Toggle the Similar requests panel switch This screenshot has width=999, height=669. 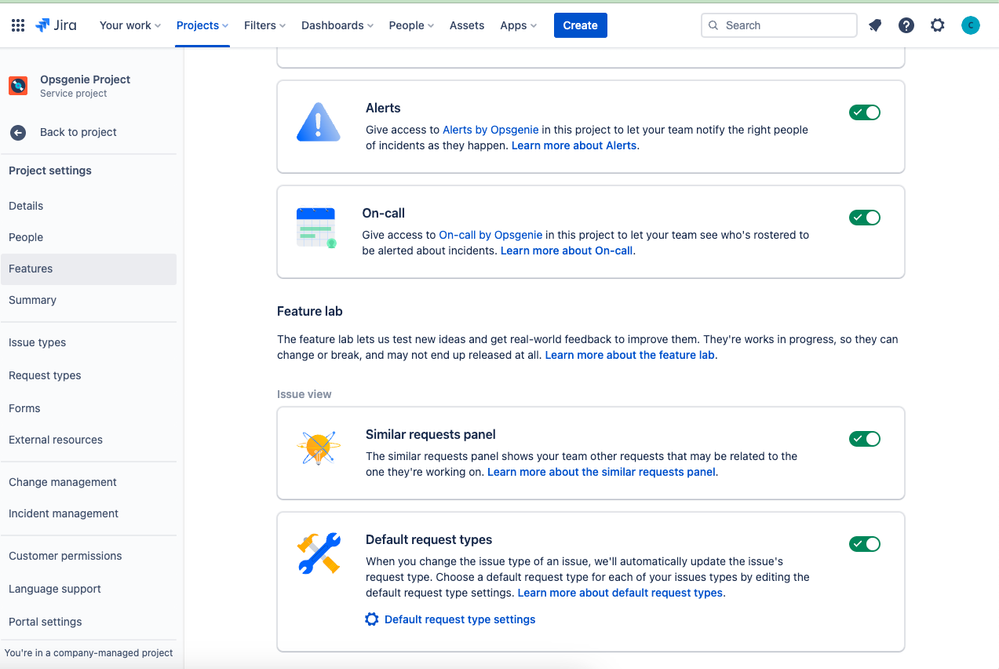click(x=865, y=439)
